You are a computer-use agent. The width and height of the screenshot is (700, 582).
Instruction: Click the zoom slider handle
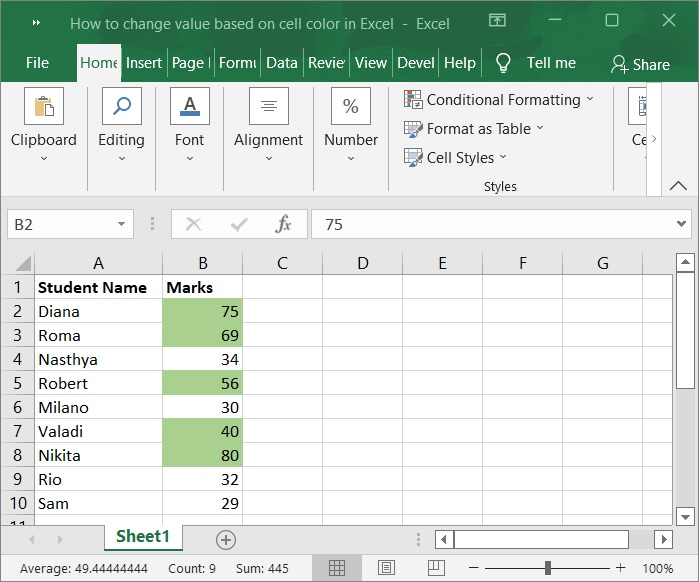pos(548,568)
